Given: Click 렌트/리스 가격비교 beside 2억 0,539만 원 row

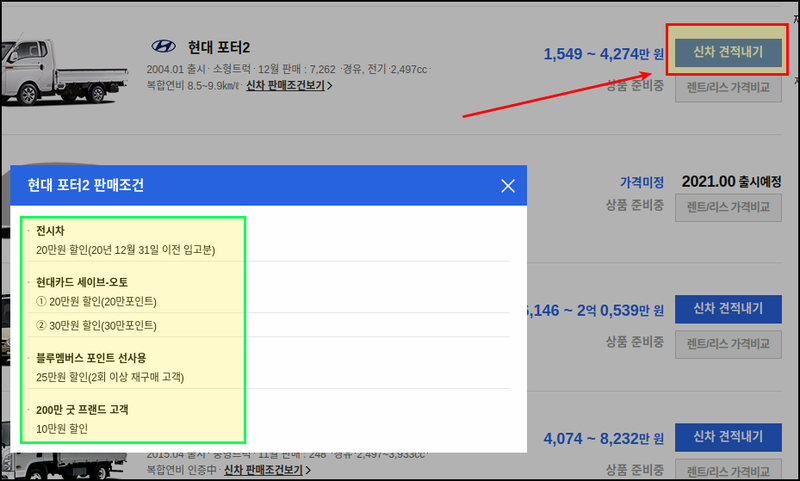Looking at the screenshot, I should pyautogui.click(x=728, y=344).
